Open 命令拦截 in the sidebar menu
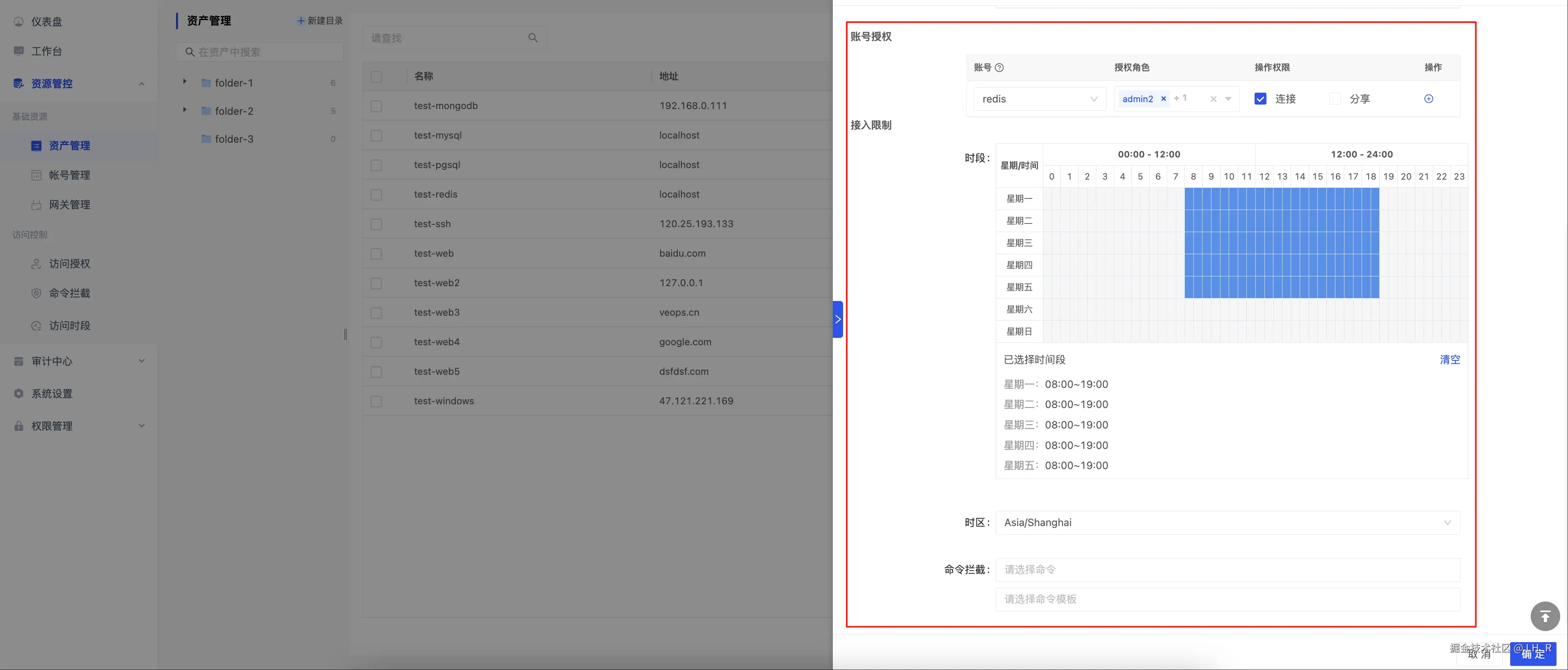1568x670 pixels. pyautogui.click(x=69, y=293)
